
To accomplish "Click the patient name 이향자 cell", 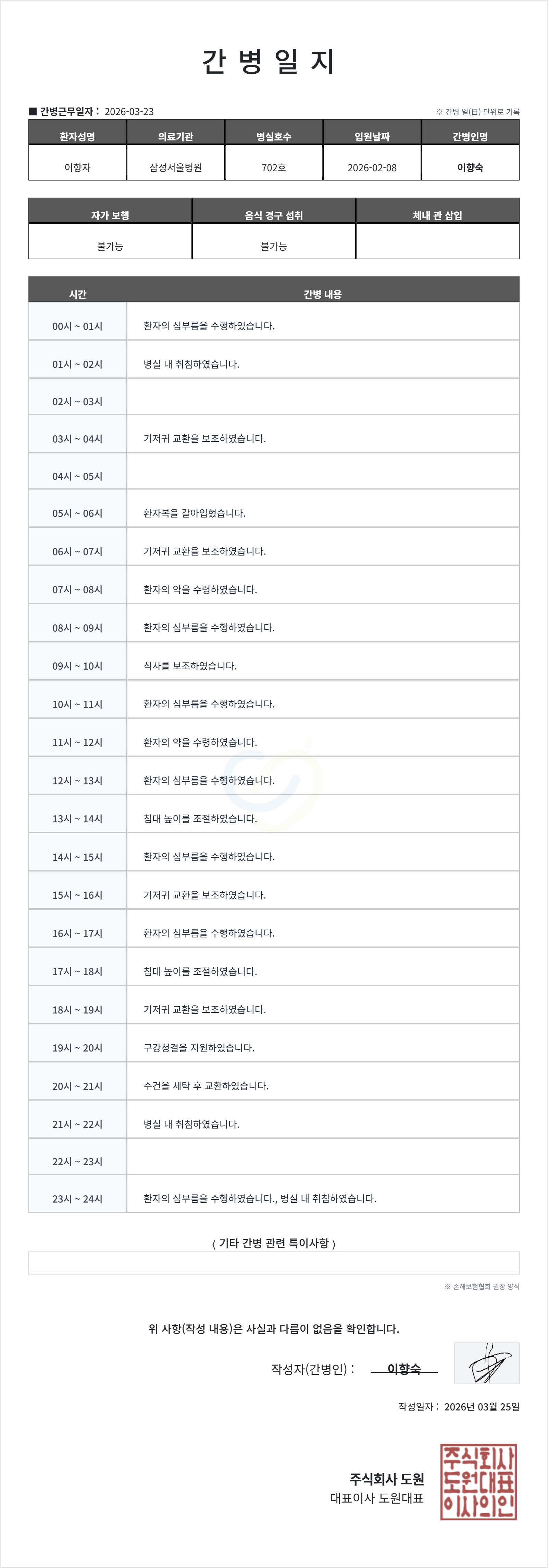I will (x=77, y=167).
